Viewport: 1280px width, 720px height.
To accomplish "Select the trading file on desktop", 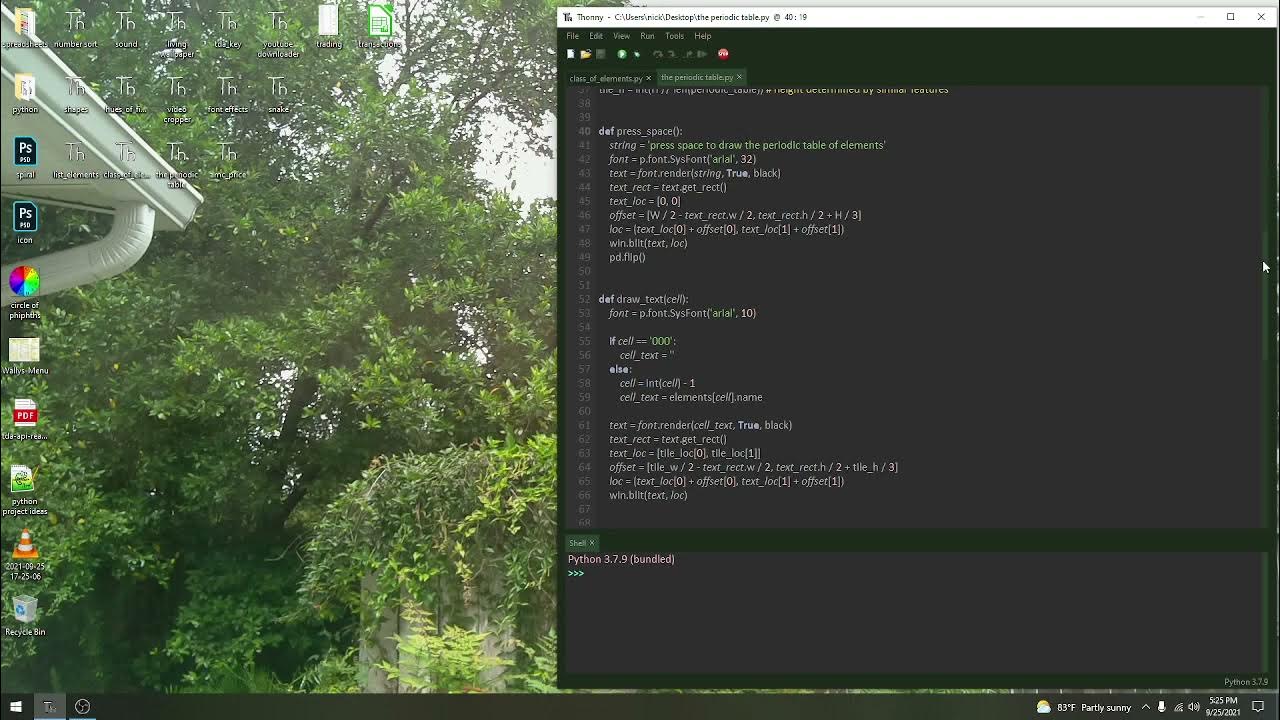I will pyautogui.click(x=329, y=28).
